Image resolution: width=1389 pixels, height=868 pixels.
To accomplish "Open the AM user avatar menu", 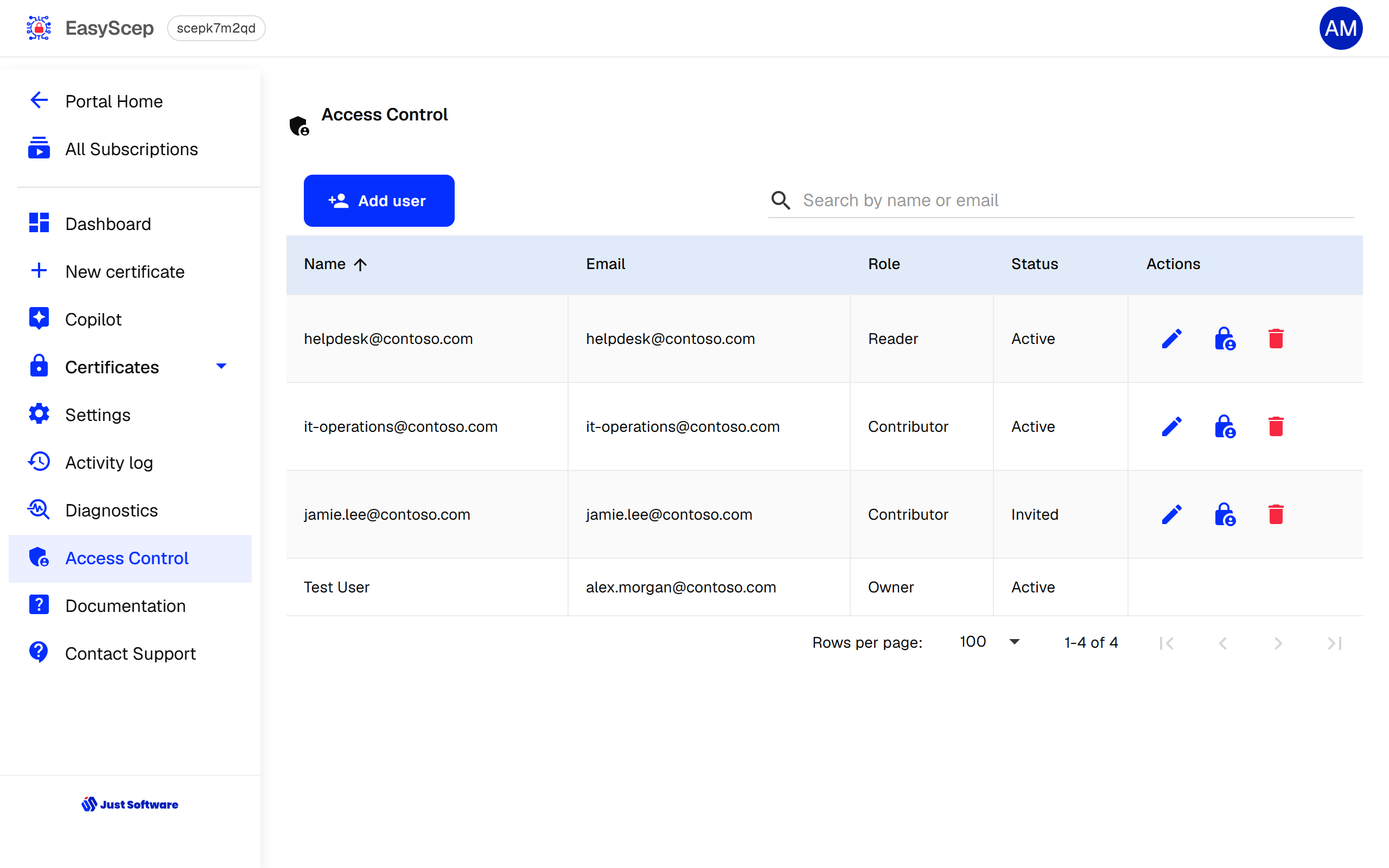I will 1340,28.
